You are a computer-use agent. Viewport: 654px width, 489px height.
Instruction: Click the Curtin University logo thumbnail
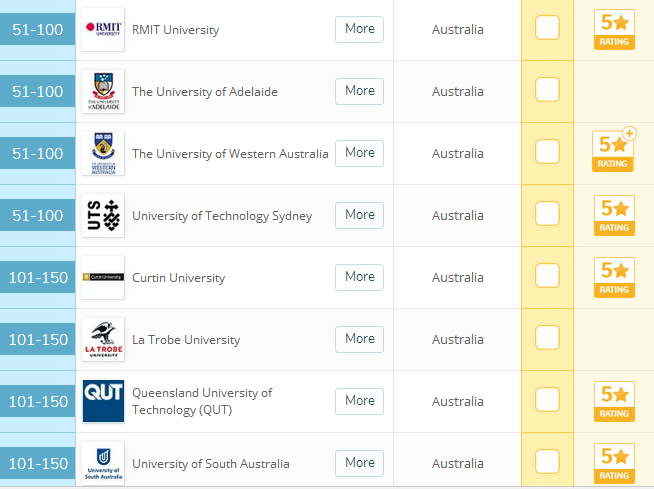point(103,277)
